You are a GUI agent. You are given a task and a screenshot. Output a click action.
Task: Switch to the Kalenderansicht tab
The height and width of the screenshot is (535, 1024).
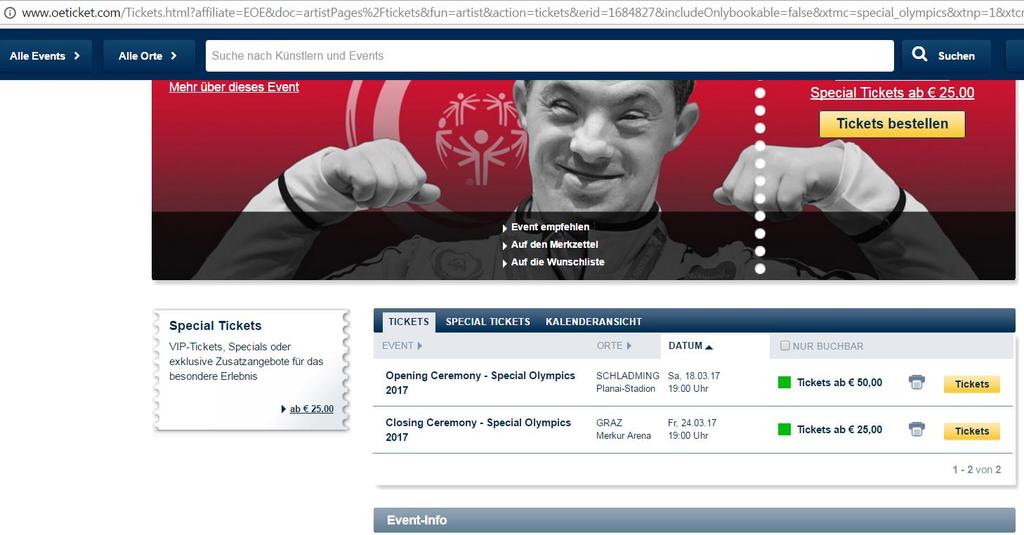[594, 321]
